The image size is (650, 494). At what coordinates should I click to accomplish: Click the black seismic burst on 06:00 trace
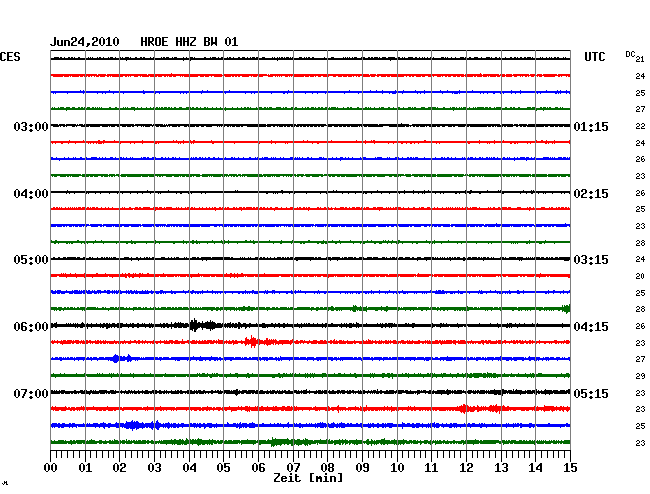[x=204, y=325]
